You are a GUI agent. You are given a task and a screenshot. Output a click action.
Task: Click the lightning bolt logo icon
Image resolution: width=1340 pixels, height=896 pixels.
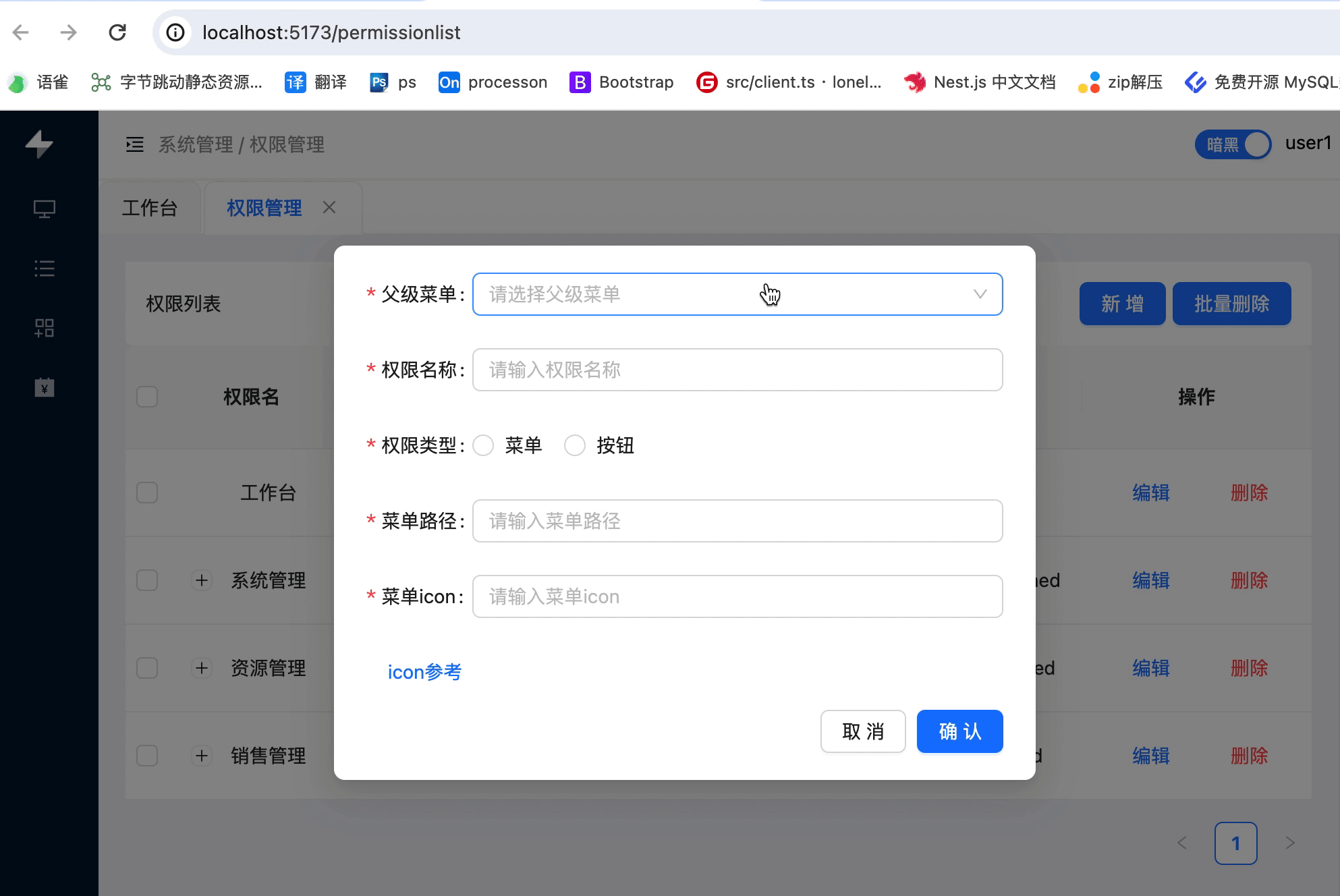coord(39,144)
